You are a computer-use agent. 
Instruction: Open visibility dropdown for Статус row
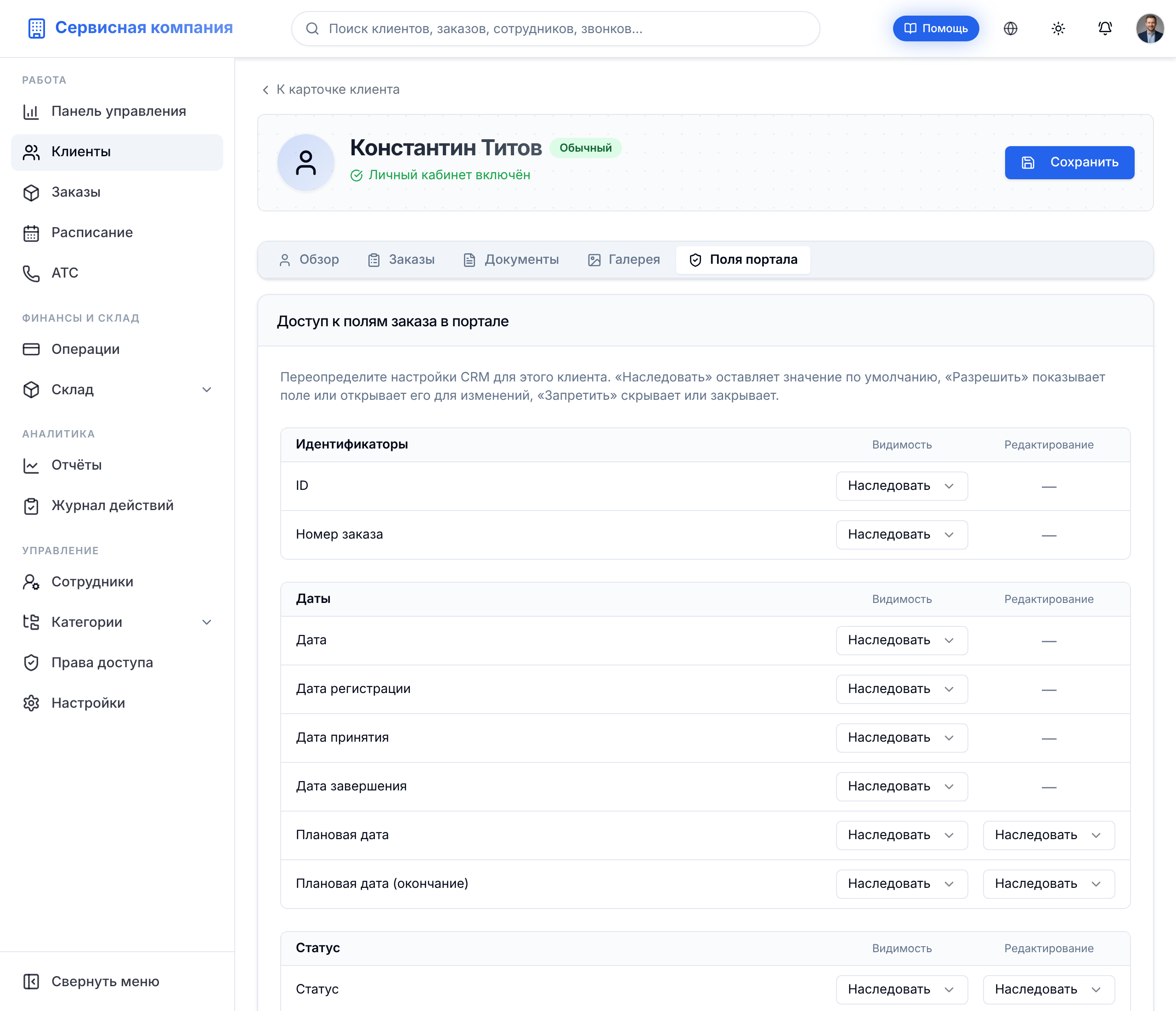[901, 990]
